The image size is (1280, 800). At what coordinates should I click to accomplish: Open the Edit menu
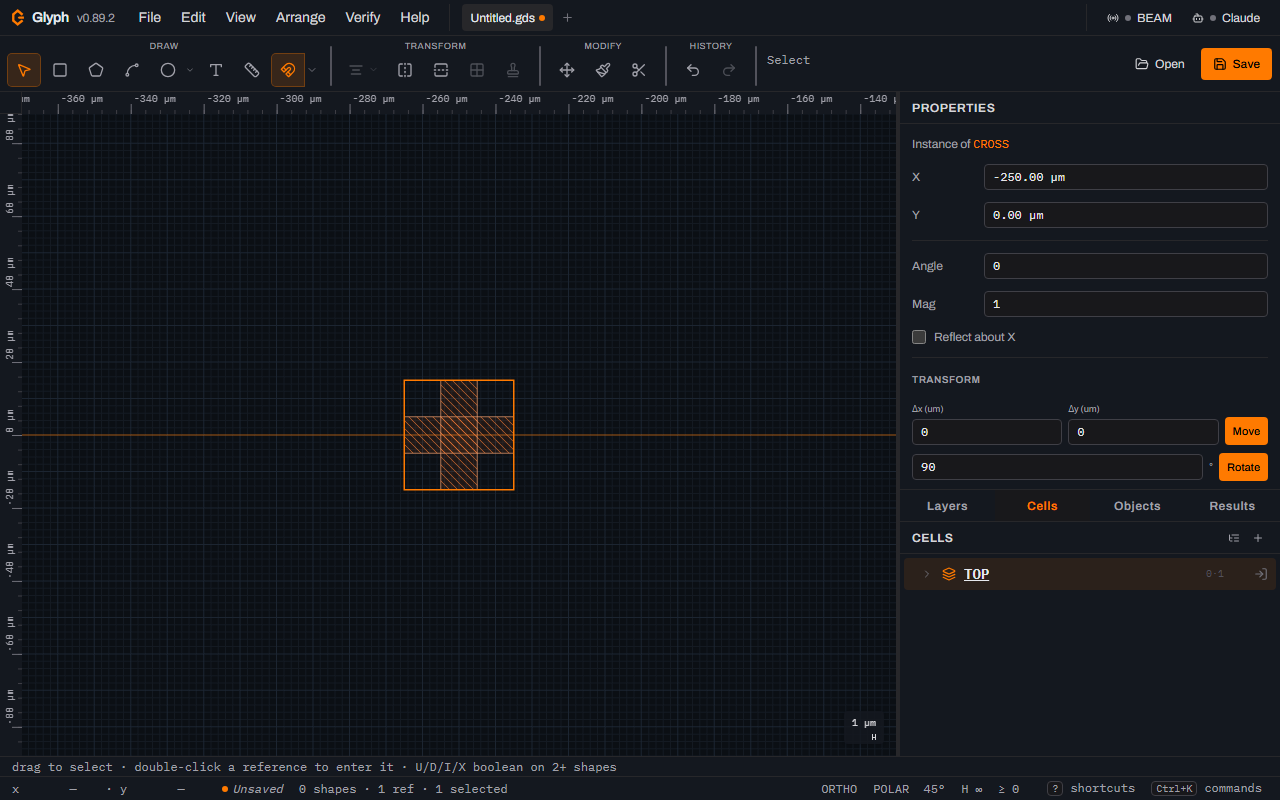point(194,18)
